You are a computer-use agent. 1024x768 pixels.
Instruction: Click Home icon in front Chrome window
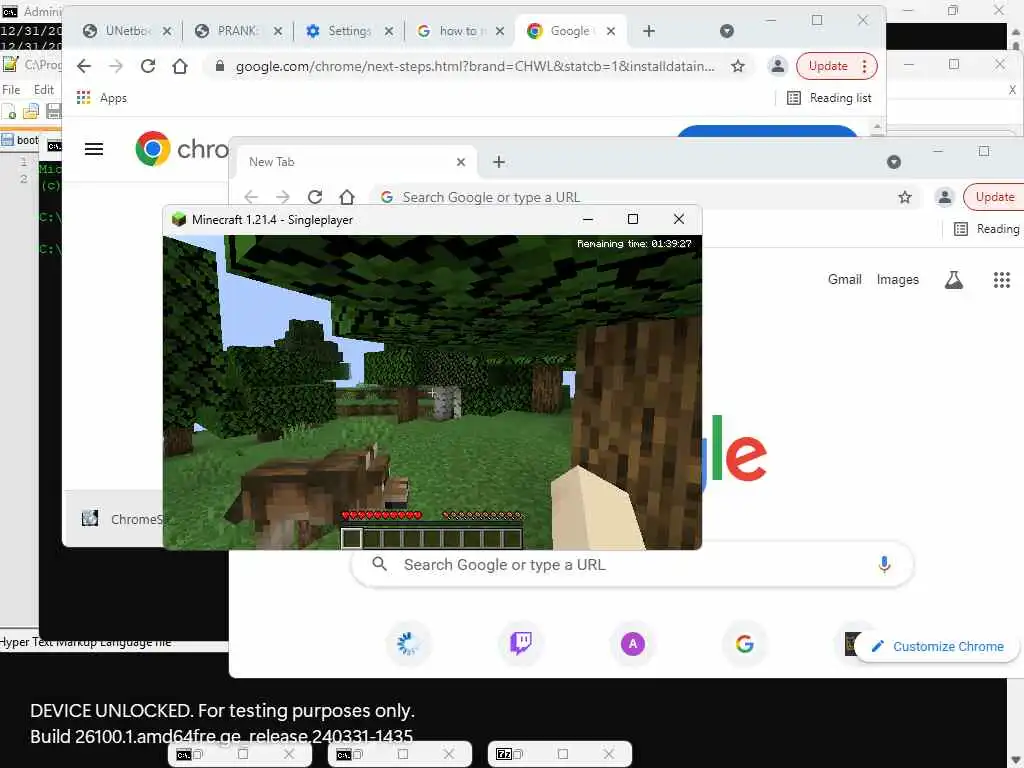[x=347, y=197]
